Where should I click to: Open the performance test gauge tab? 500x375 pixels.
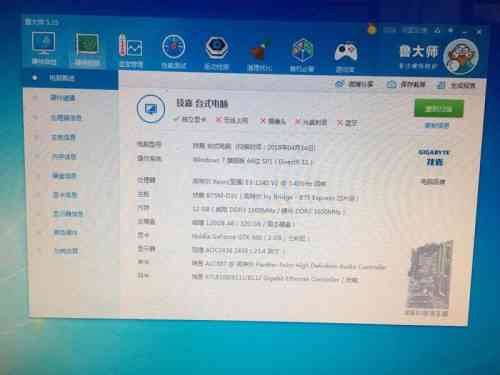pyautogui.click(x=173, y=51)
